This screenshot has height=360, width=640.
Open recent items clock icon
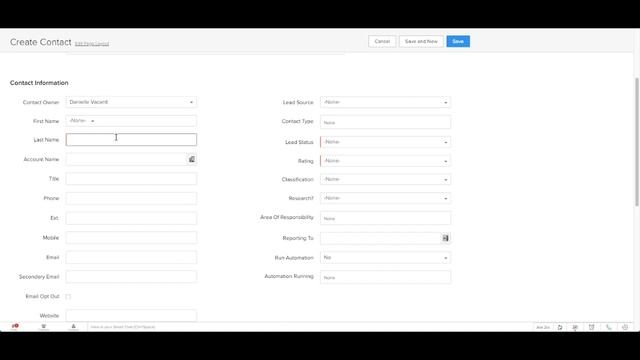tap(624, 327)
